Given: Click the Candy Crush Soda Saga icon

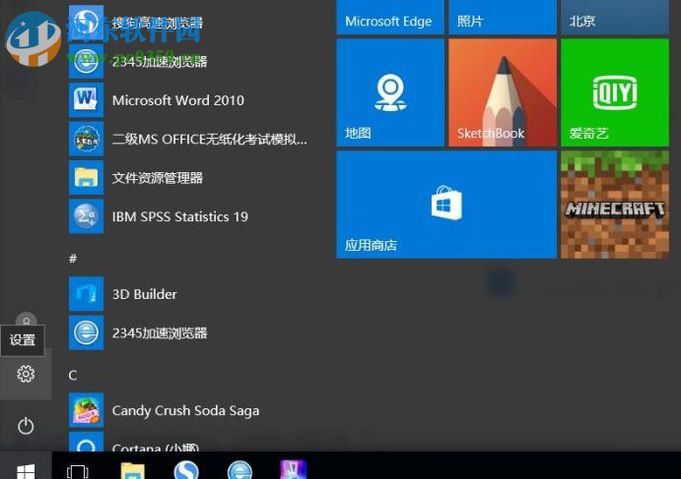Looking at the screenshot, I should 86,410.
